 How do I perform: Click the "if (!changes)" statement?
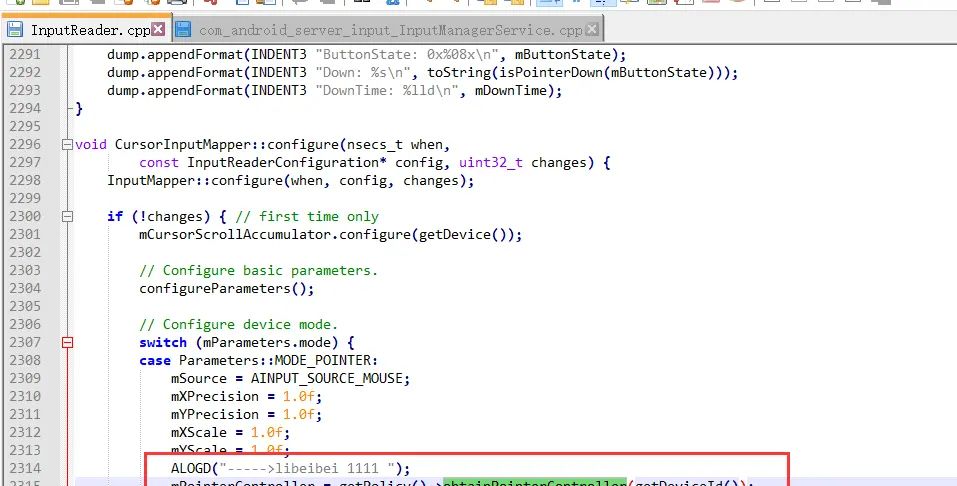(159, 217)
